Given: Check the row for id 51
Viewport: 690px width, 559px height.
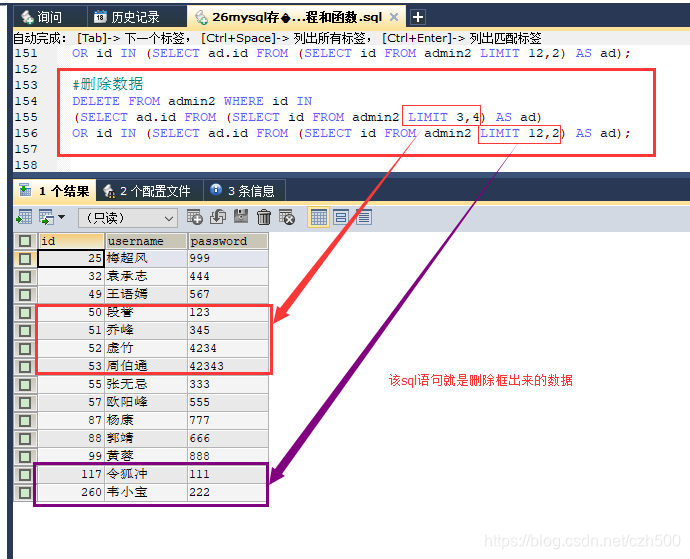Looking at the screenshot, I should (25, 331).
